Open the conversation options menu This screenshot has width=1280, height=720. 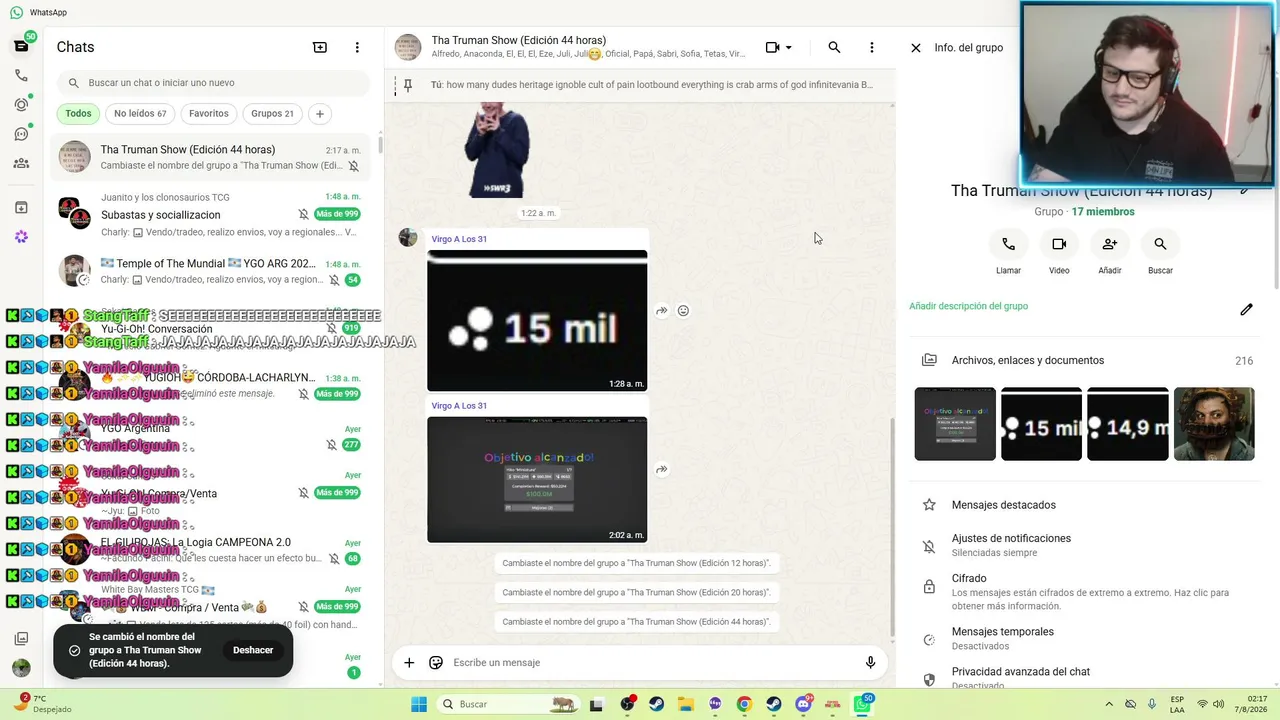coord(871,47)
